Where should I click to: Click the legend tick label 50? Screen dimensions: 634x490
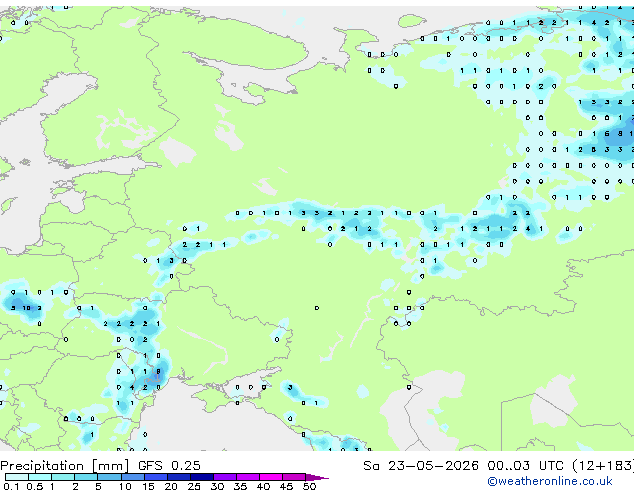(x=310, y=486)
